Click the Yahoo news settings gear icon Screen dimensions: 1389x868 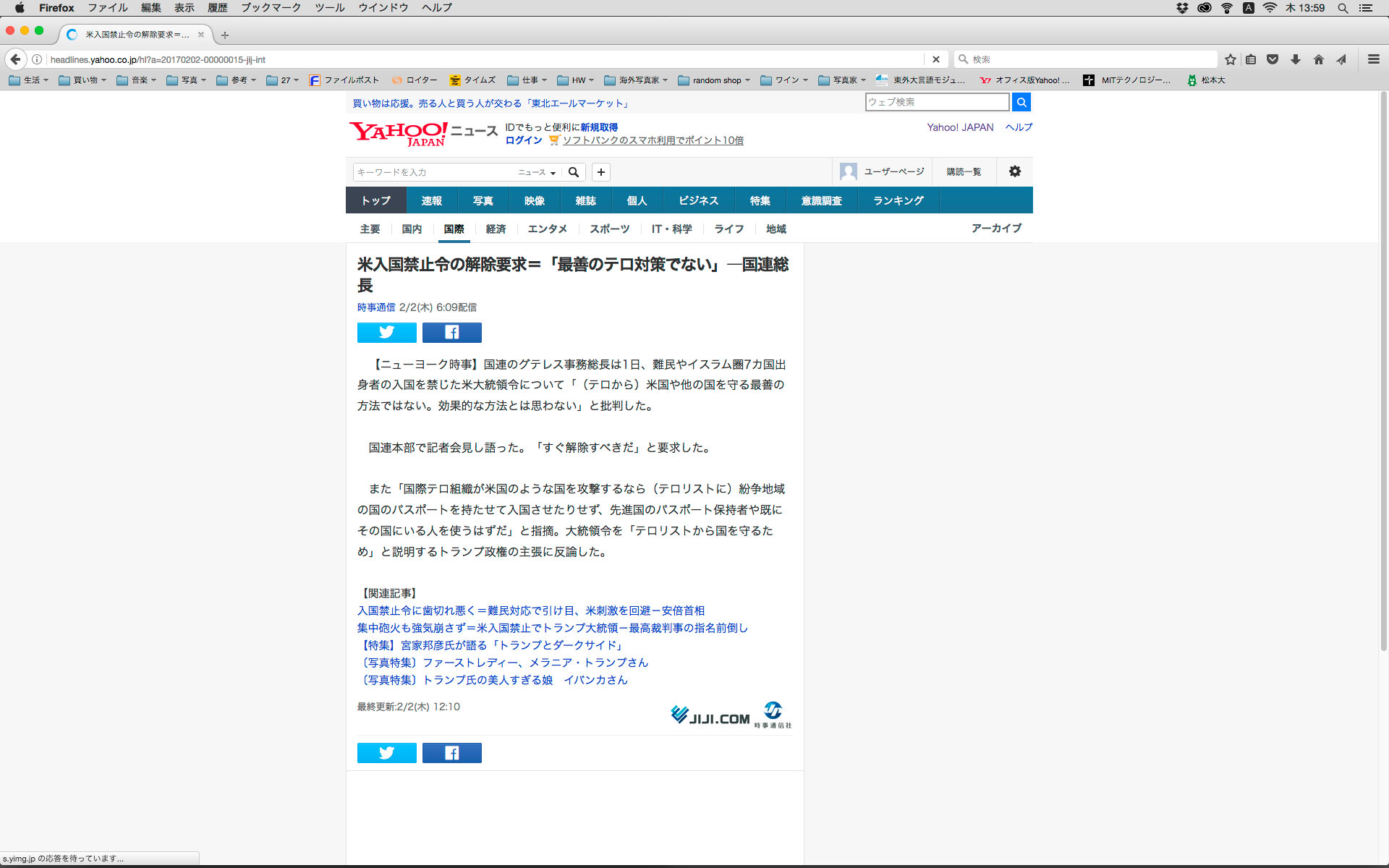point(1015,171)
